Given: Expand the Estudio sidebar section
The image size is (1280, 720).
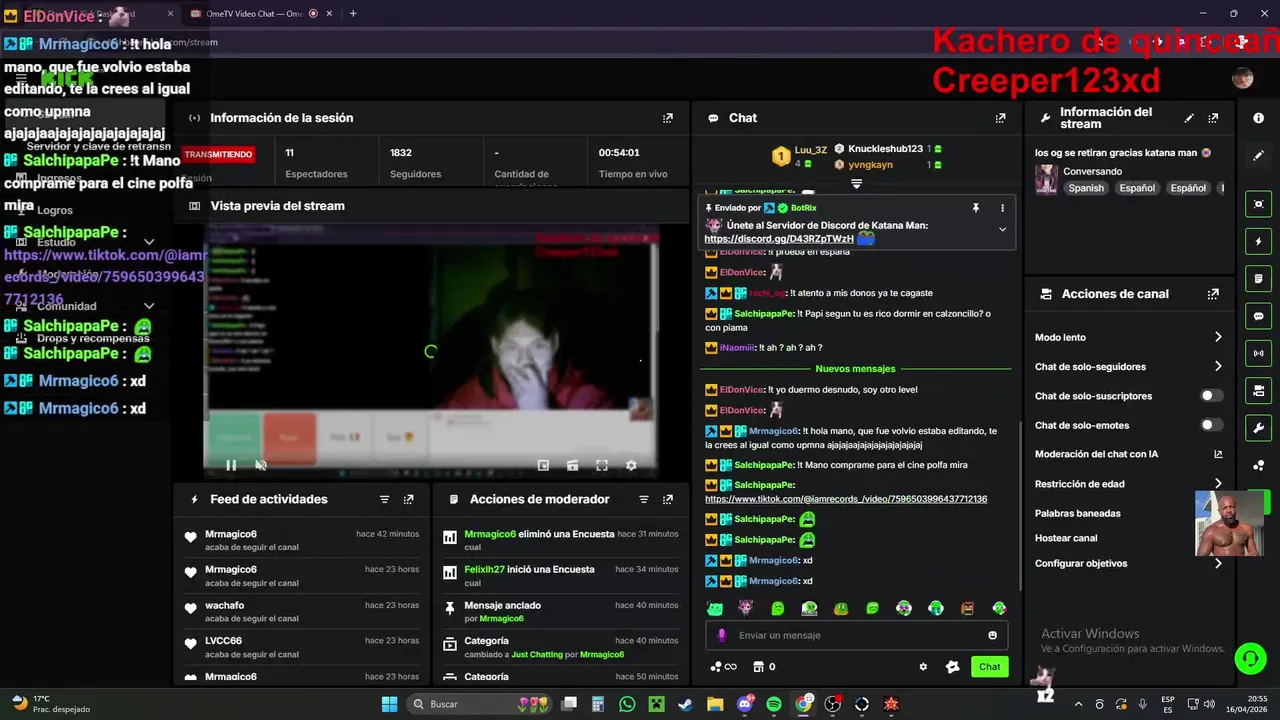Looking at the screenshot, I should (149, 242).
